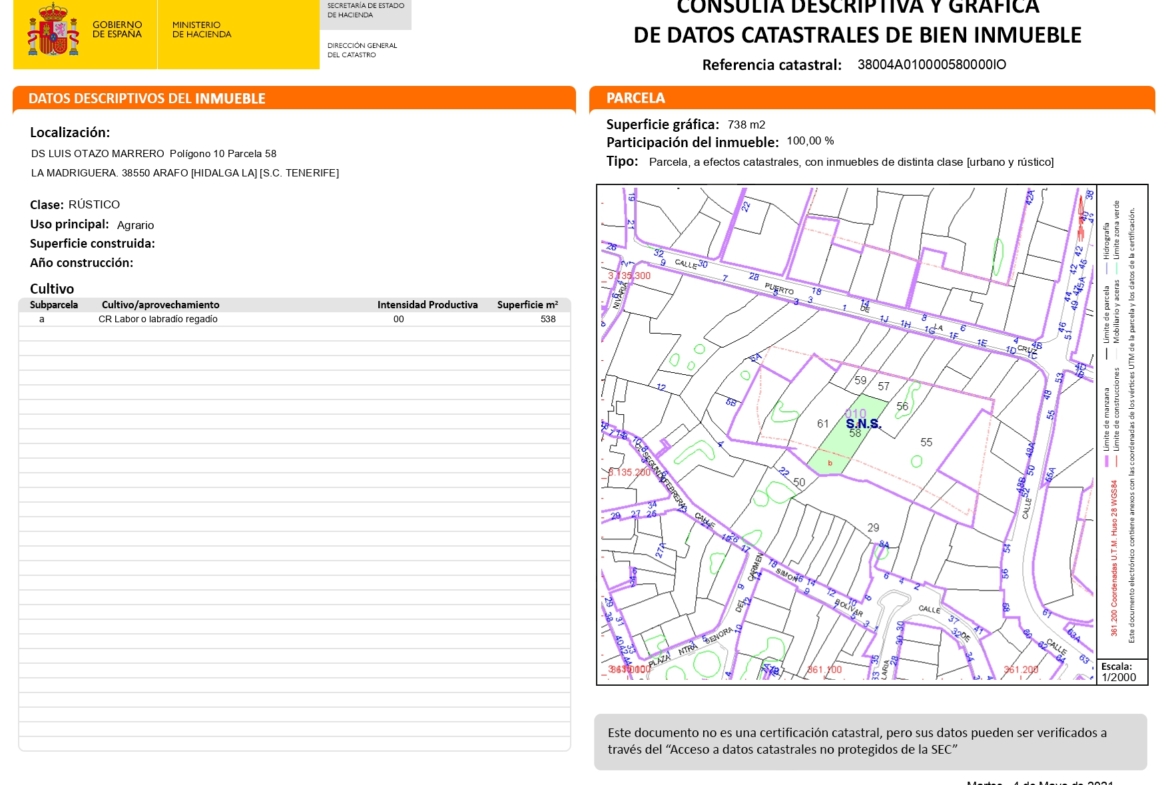Image resolution: width=1170 pixels, height=785 pixels.
Task: Select the Datos descriptivos del inmueble header
Action: 147,98
